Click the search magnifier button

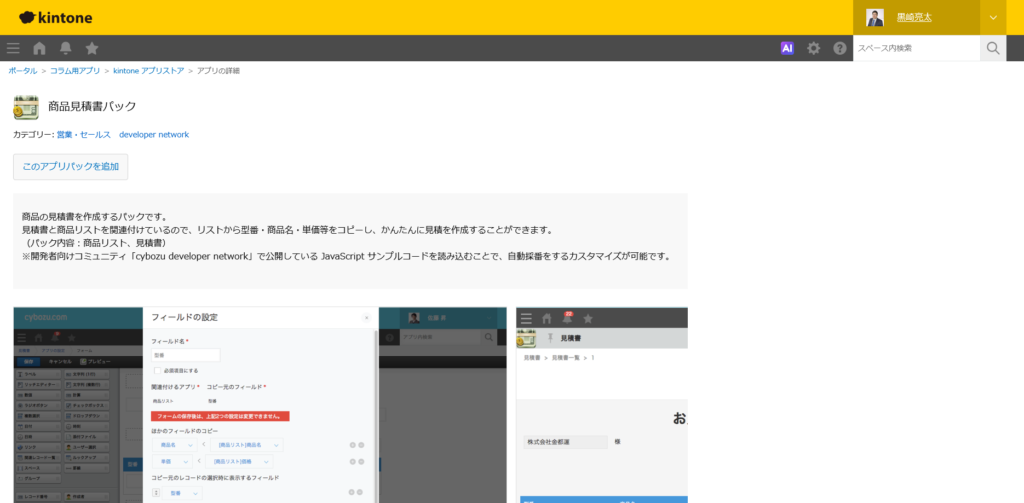click(x=993, y=48)
